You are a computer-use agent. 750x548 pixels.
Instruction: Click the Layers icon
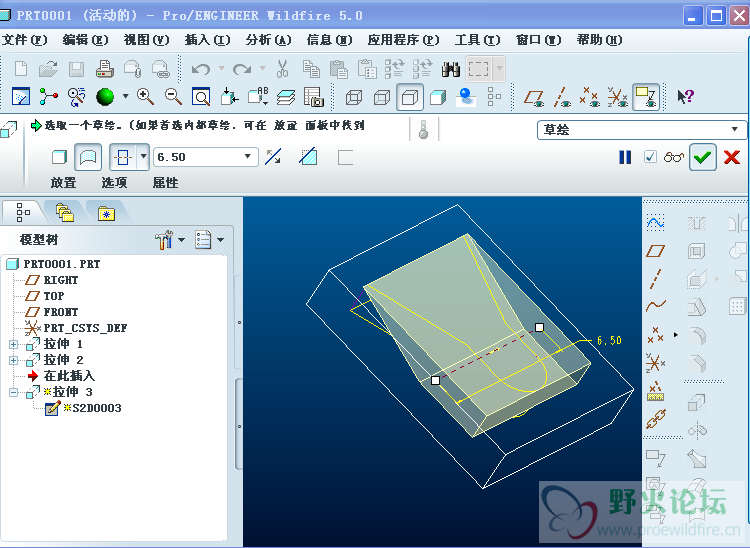(x=286, y=97)
